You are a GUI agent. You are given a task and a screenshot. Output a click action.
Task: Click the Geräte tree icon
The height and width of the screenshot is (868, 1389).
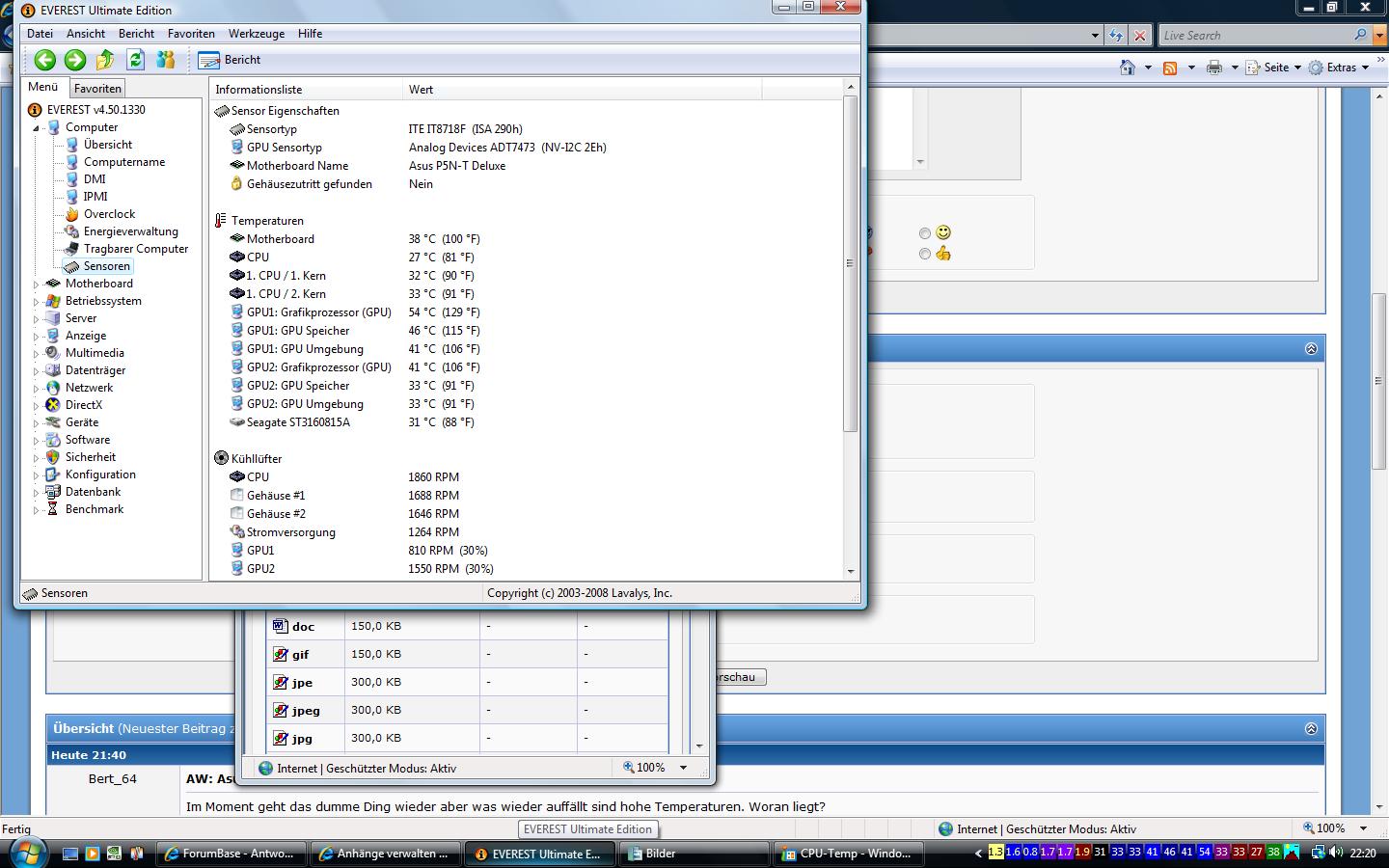(x=53, y=422)
